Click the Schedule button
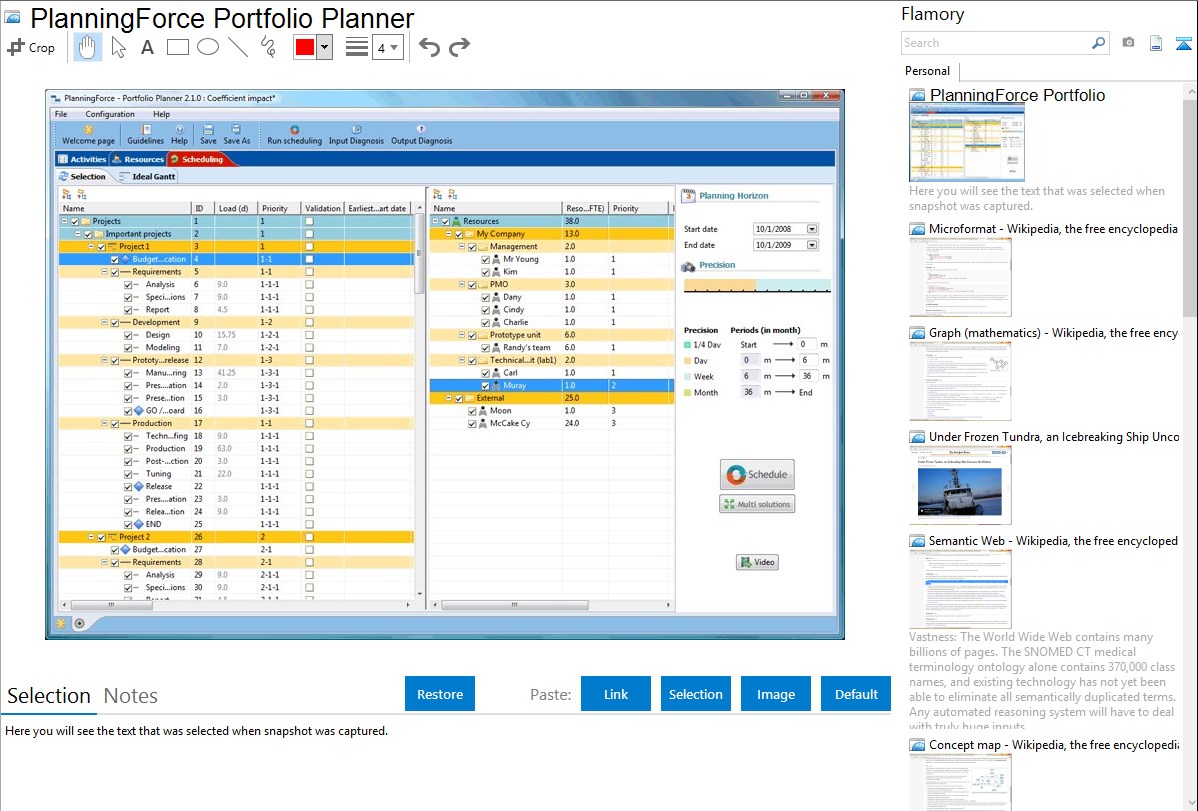This screenshot has width=1198, height=811. [x=757, y=475]
